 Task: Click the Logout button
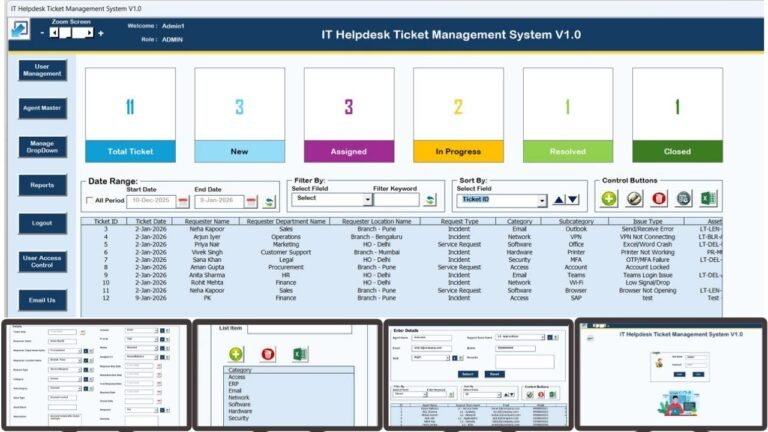coord(42,223)
